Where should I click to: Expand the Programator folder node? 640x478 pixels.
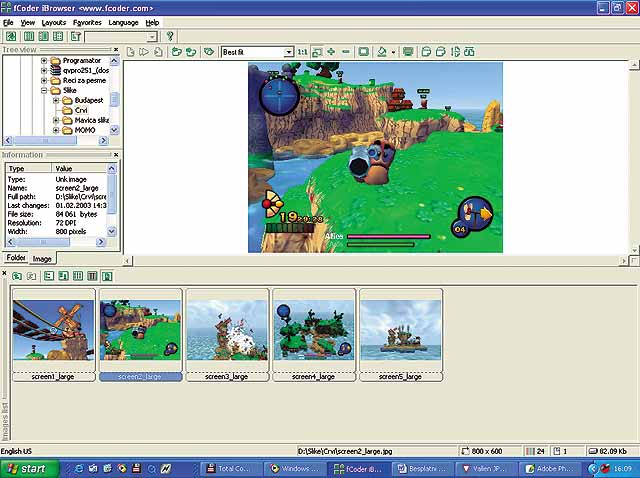(x=44, y=61)
